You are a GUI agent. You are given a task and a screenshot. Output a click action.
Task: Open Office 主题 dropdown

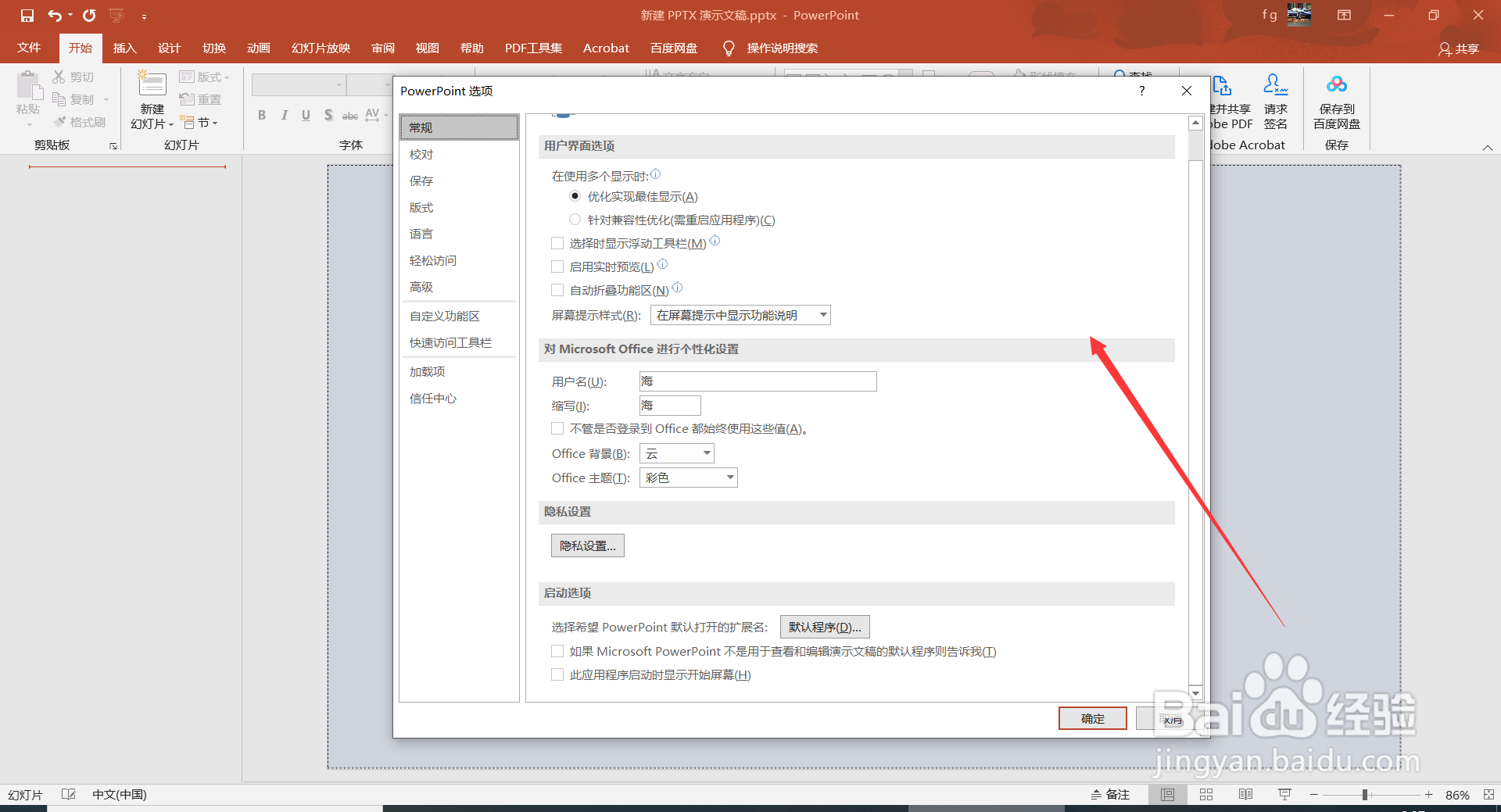point(689,478)
